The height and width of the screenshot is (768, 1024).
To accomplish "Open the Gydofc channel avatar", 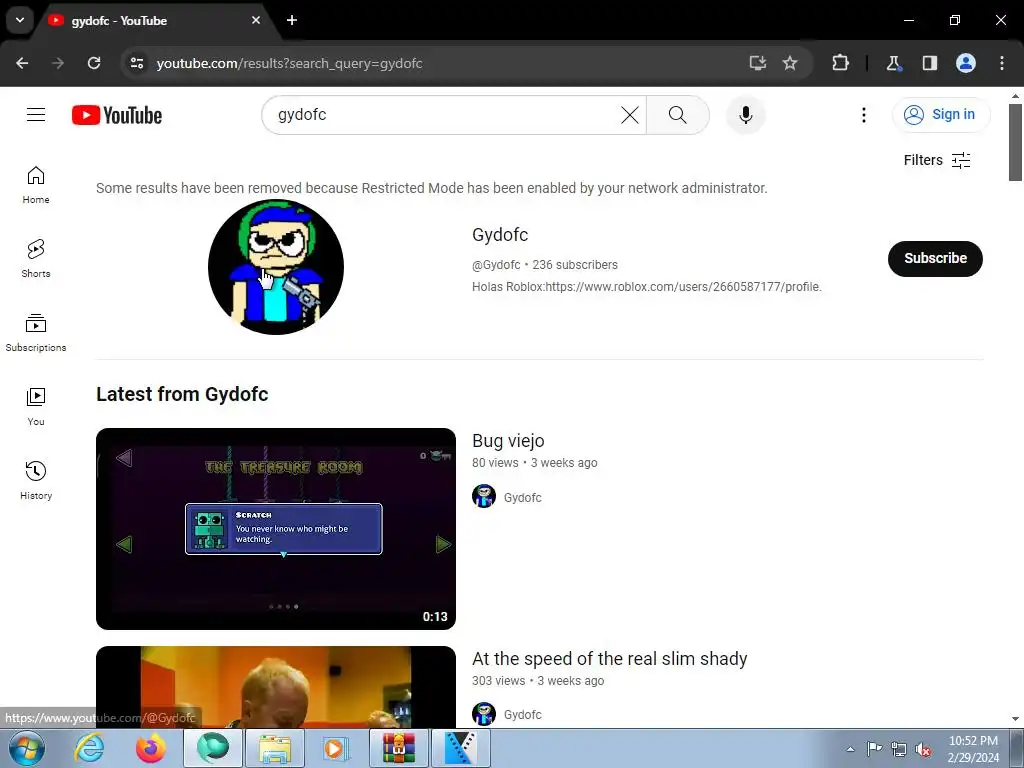I will [x=276, y=267].
